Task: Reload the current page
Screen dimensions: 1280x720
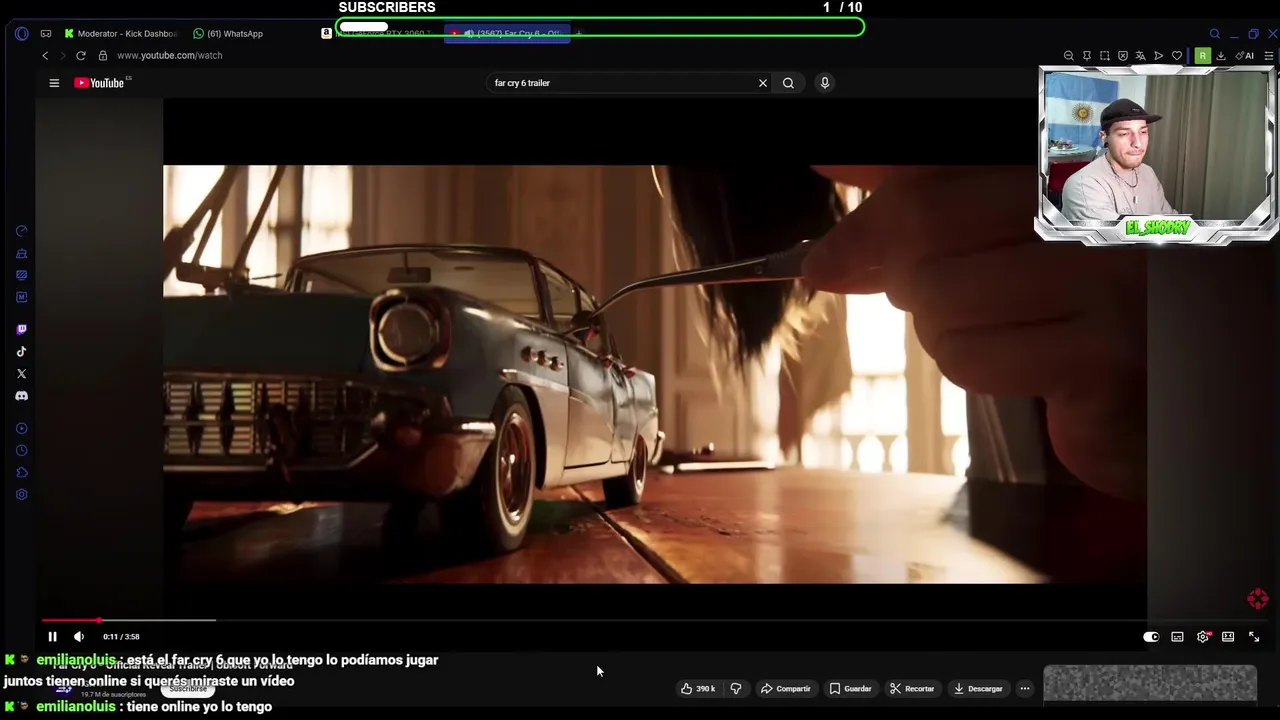Action: pyautogui.click(x=81, y=55)
